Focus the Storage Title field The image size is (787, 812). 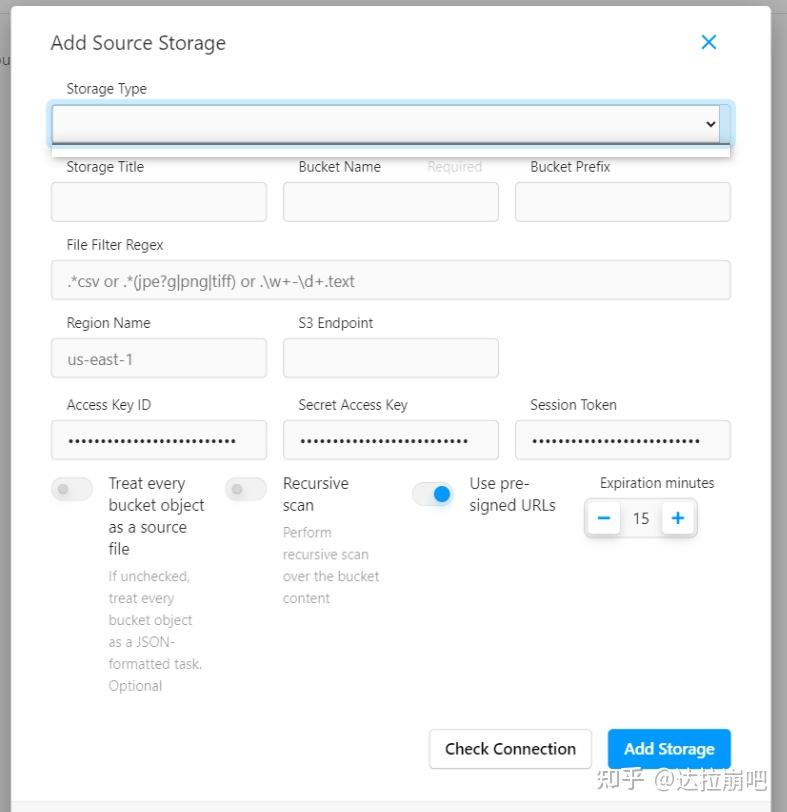pos(159,202)
